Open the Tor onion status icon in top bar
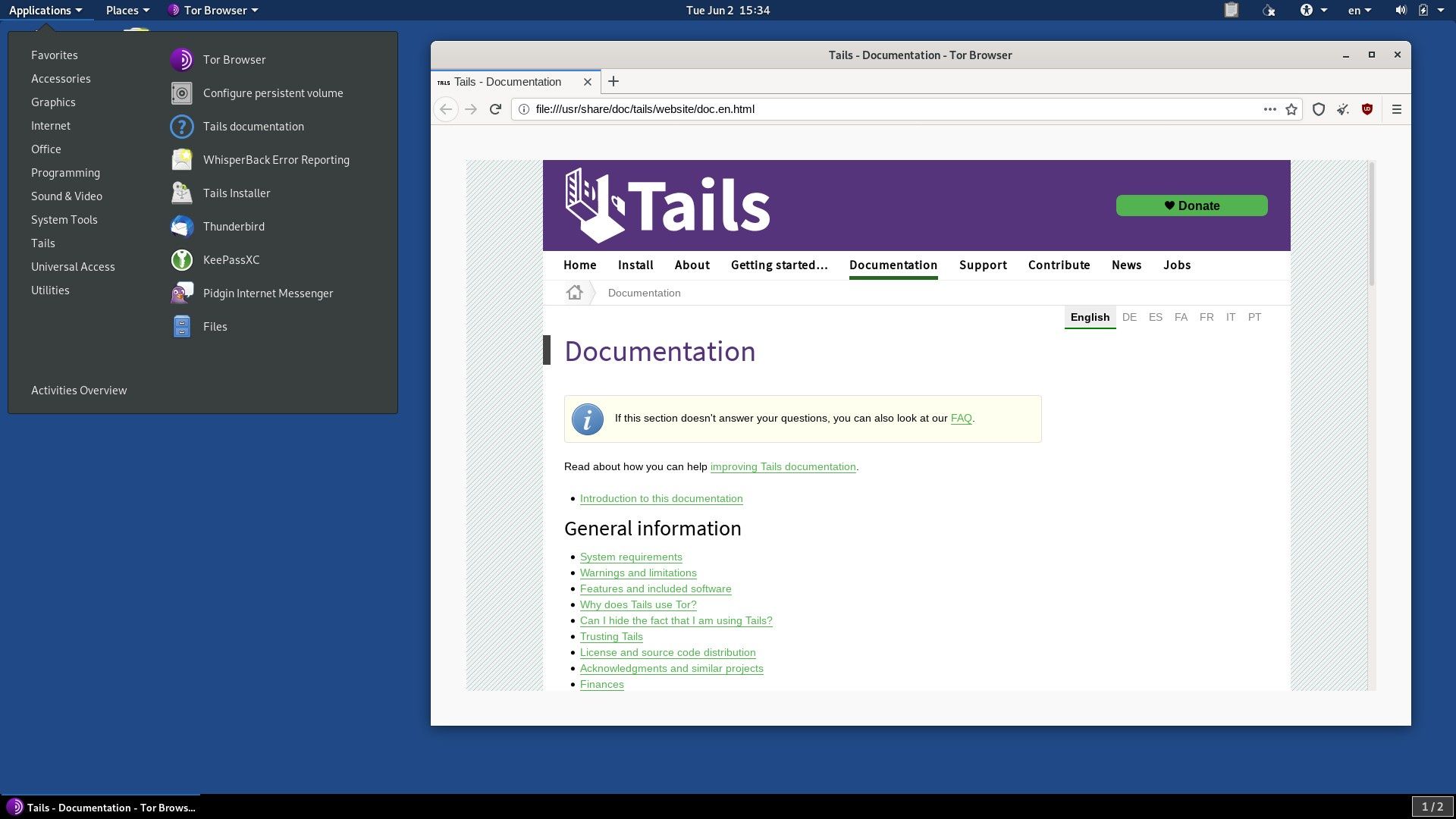The height and width of the screenshot is (819, 1456). click(x=1269, y=10)
